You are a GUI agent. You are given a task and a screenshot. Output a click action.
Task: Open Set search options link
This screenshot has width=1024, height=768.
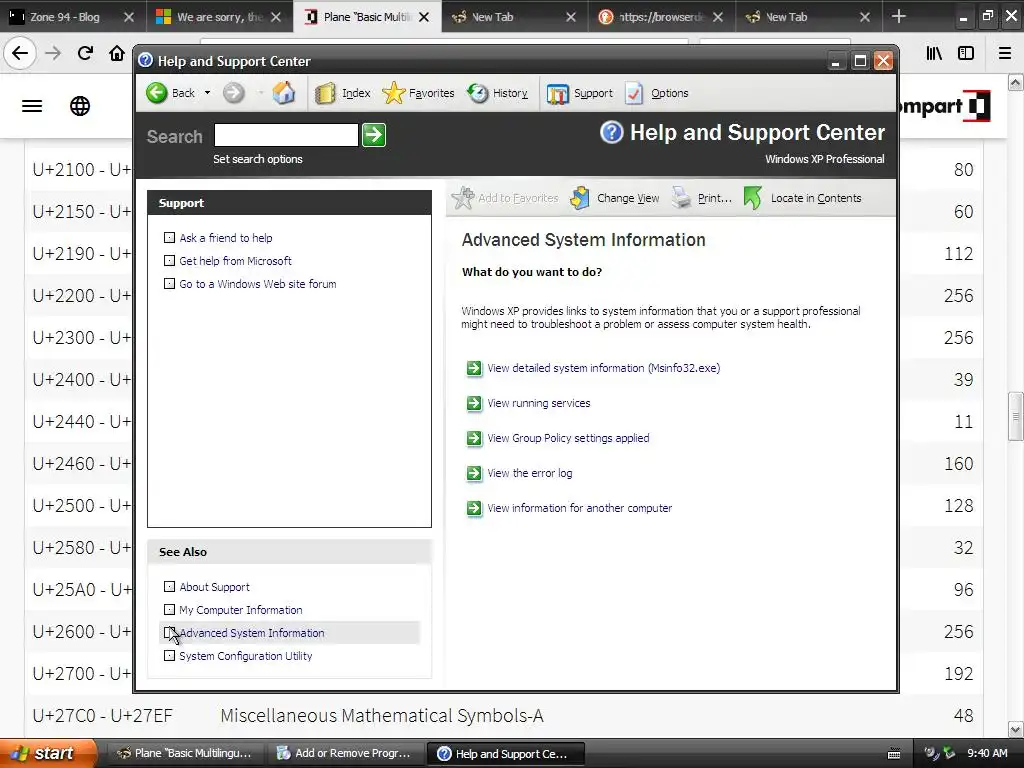(x=257, y=159)
